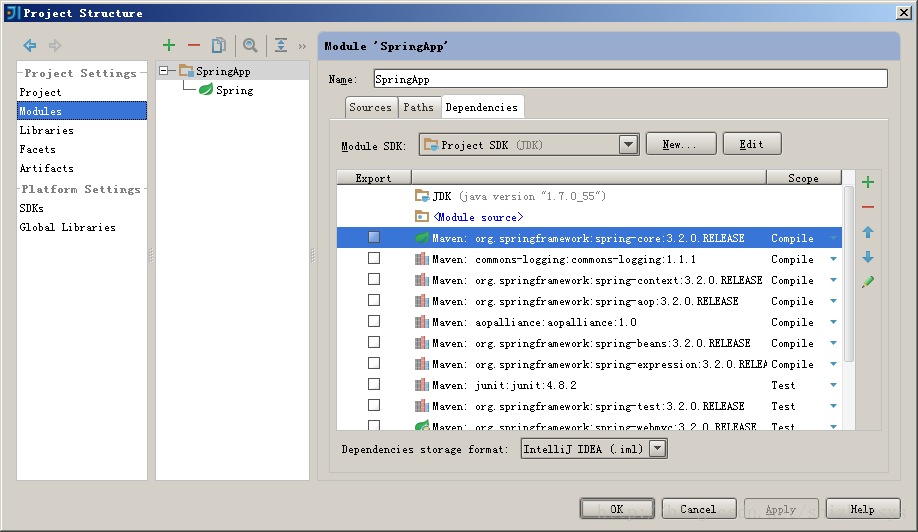Toggle export for commons-logging dependency
The width and height of the screenshot is (918, 532).
pyautogui.click(x=374, y=258)
